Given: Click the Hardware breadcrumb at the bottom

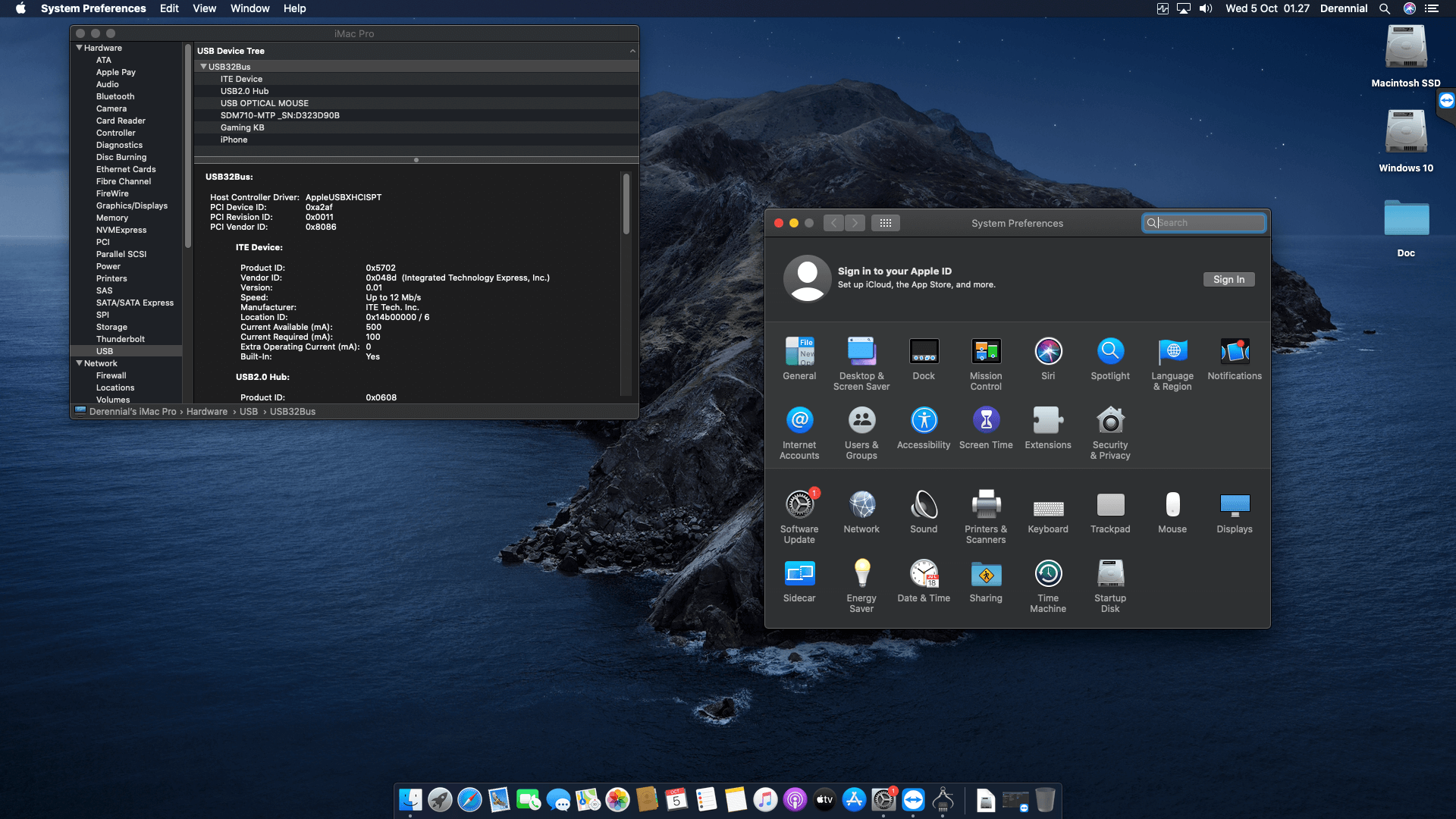Looking at the screenshot, I should coord(207,411).
